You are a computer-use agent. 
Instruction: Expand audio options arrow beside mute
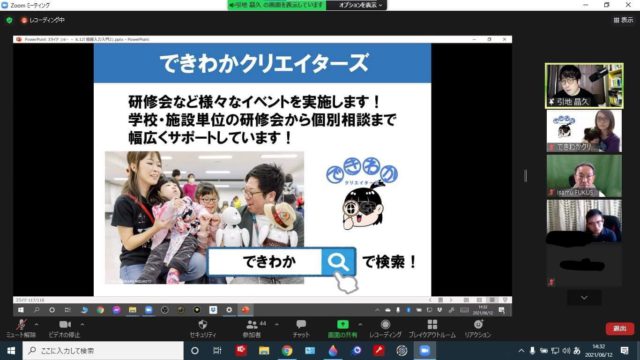point(37,324)
